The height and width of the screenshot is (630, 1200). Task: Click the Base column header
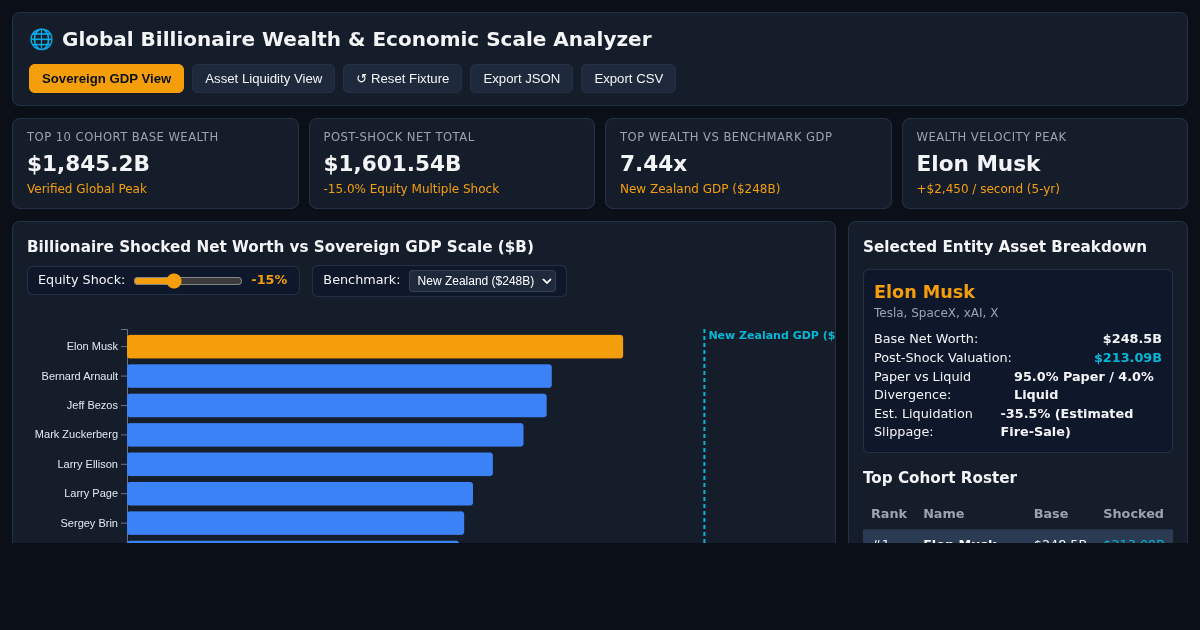[x=1051, y=514]
